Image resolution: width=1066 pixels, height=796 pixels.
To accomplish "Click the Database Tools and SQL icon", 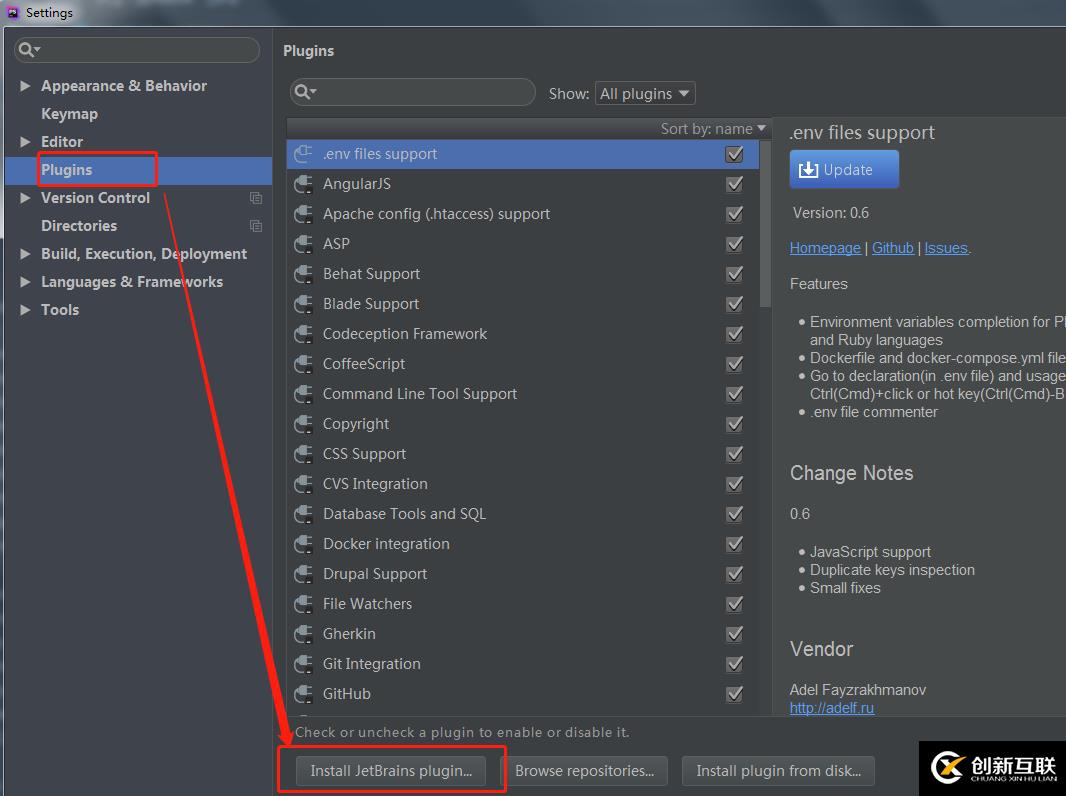I will [303, 514].
